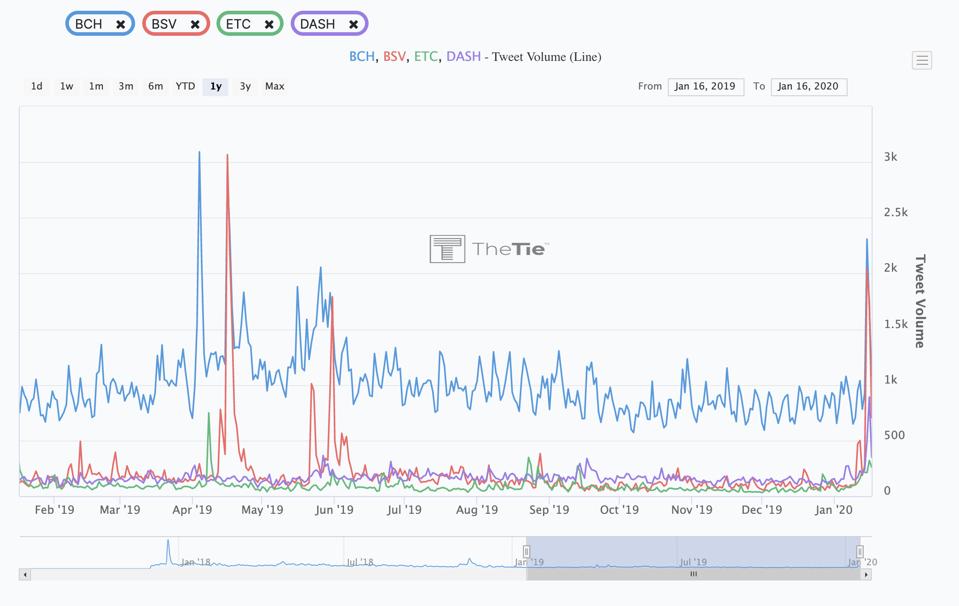The image size is (959, 606).
Task: Remove the BSV coin tag
Action: (x=195, y=24)
